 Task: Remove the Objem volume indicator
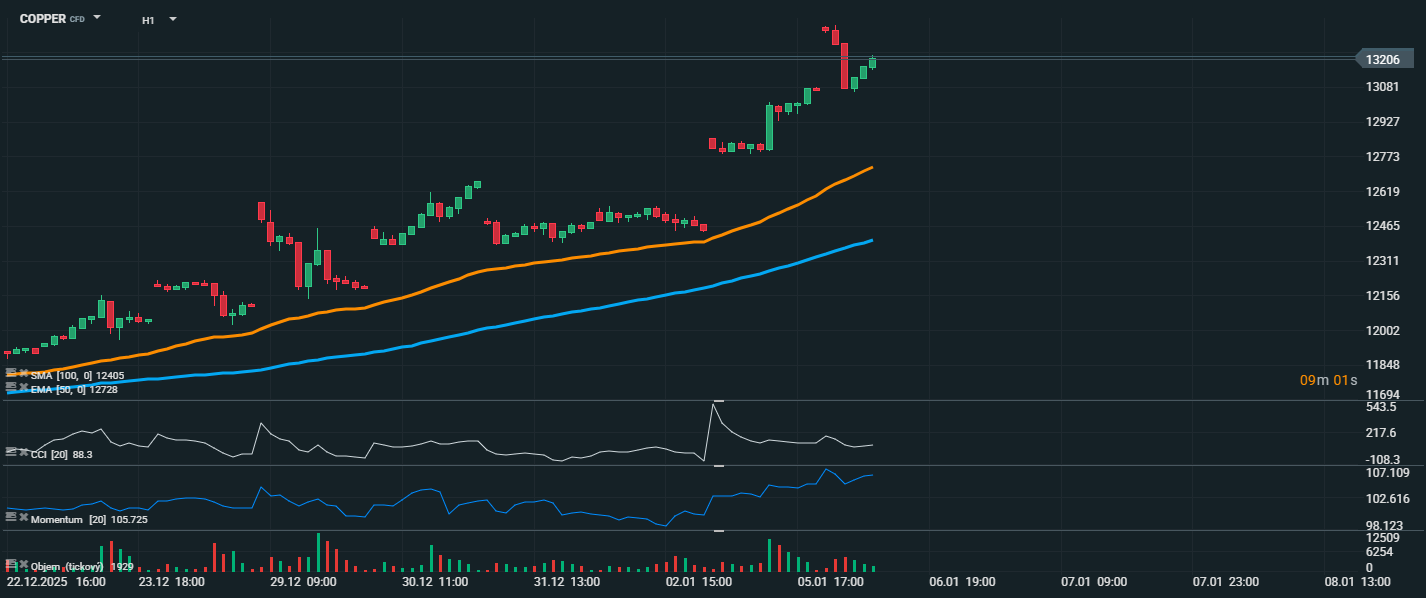point(23,565)
